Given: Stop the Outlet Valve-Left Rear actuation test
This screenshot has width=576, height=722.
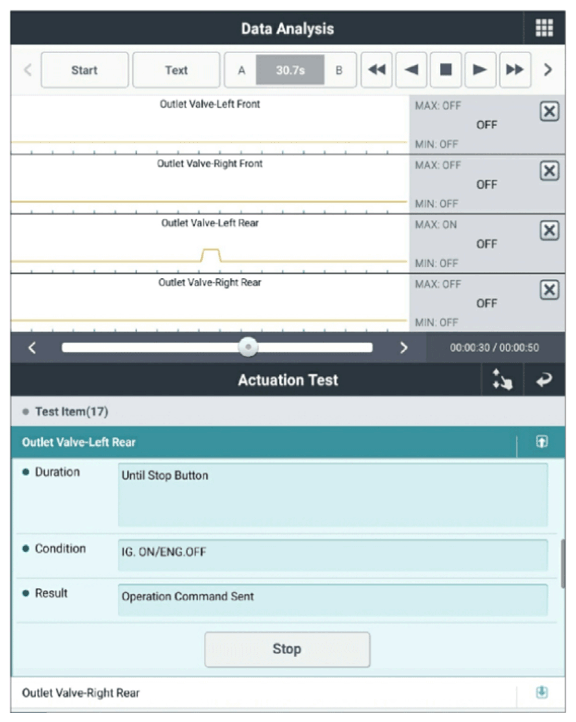Looking at the screenshot, I should coord(287,649).
